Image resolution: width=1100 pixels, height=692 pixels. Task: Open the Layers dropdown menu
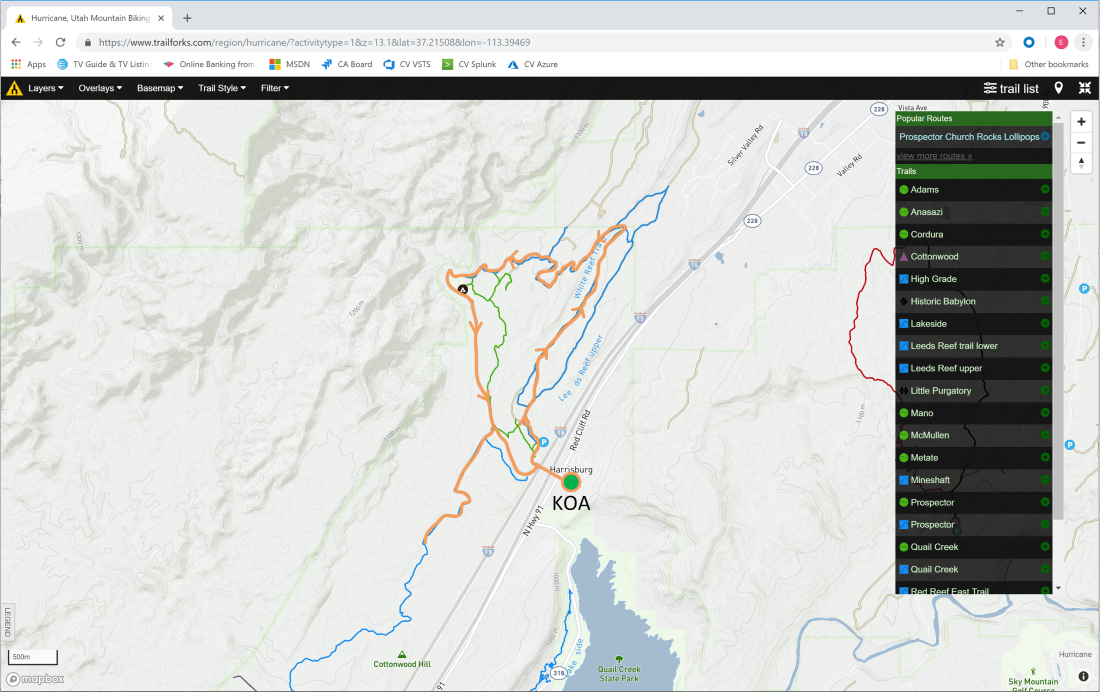click(45, 88)
